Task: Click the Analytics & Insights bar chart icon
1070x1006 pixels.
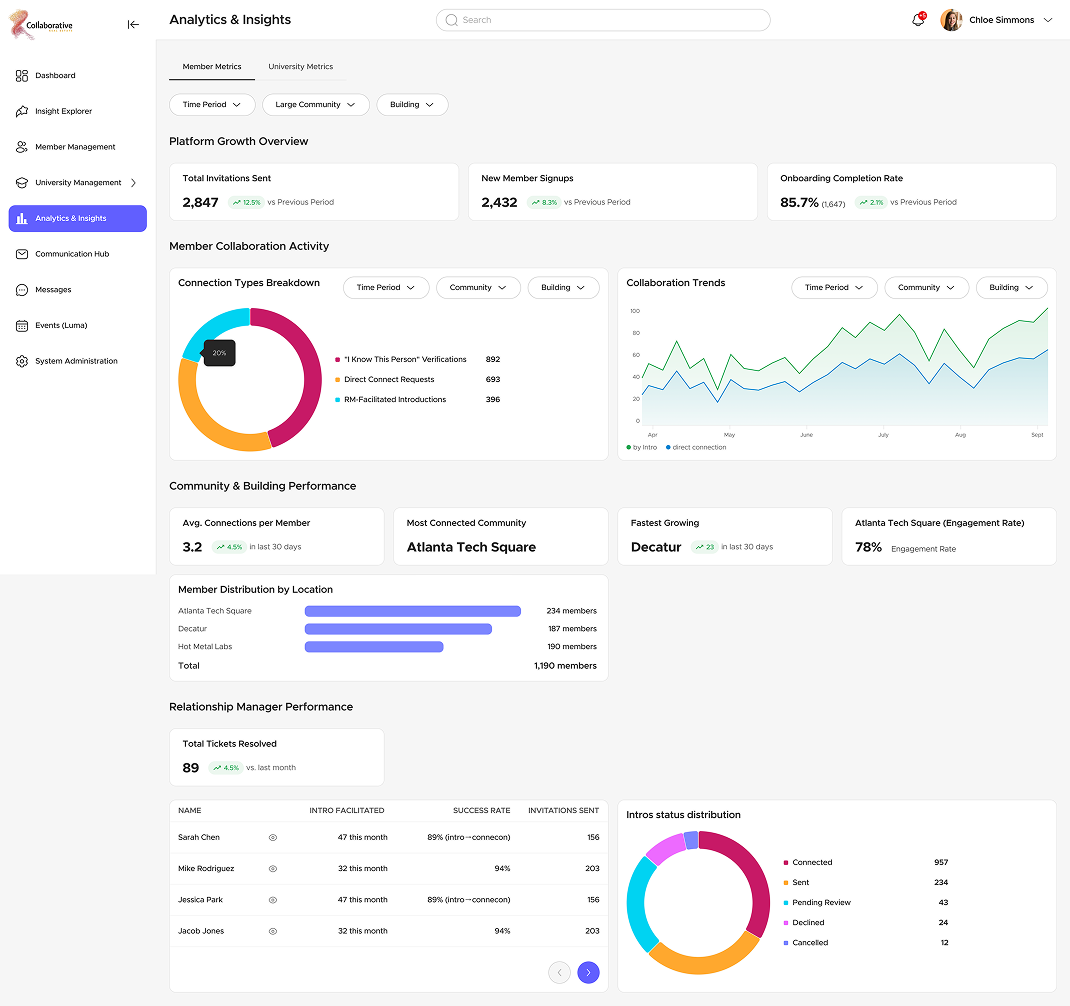Action: (x=22, y=218)
